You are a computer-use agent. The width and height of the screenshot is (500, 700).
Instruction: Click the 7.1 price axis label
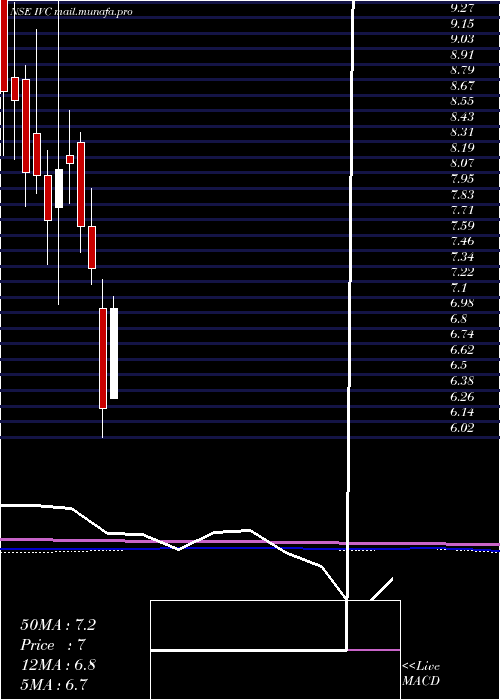[458, 288]
